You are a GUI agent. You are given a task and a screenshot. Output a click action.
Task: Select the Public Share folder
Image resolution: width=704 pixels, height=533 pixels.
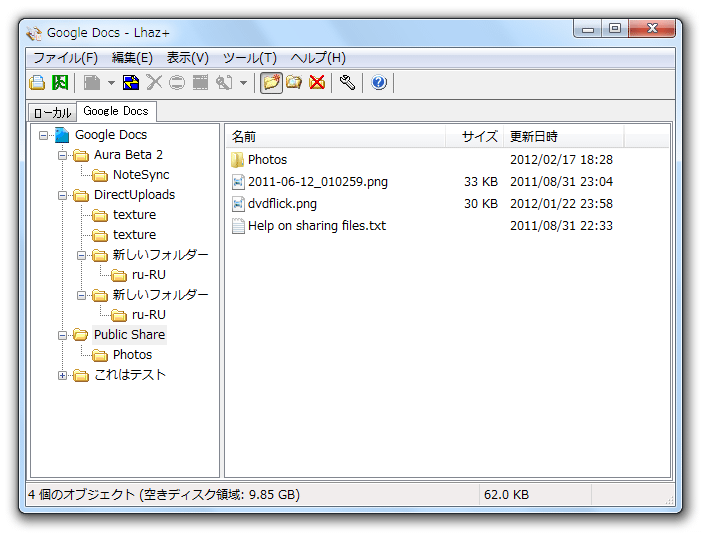pos(129,335)
